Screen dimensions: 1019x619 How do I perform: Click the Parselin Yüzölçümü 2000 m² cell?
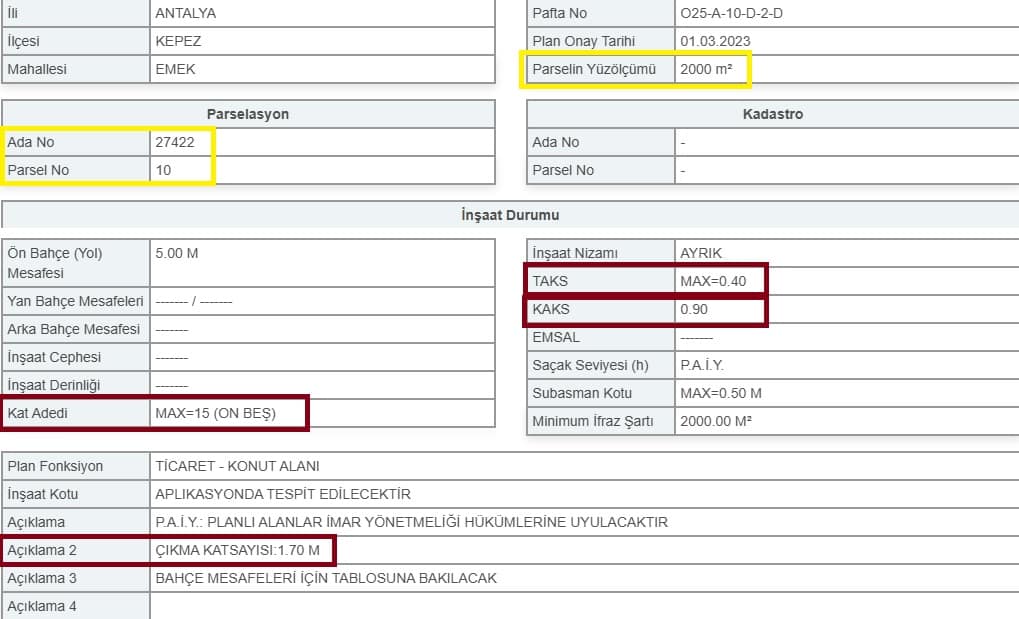pyautogui.click(x=706, y=69)
